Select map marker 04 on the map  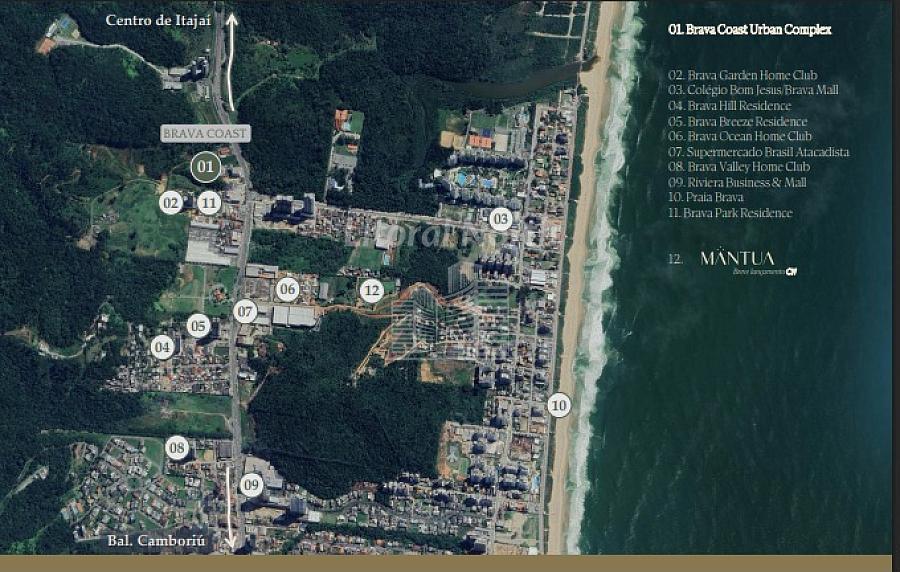[x=162, y=347]
